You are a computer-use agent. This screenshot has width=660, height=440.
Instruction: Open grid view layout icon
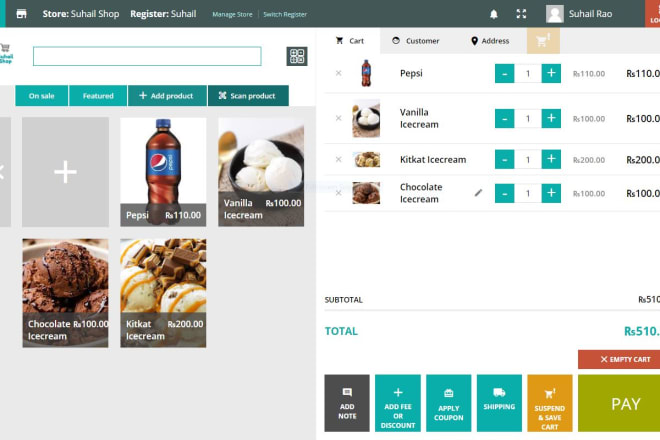point(297,56)
